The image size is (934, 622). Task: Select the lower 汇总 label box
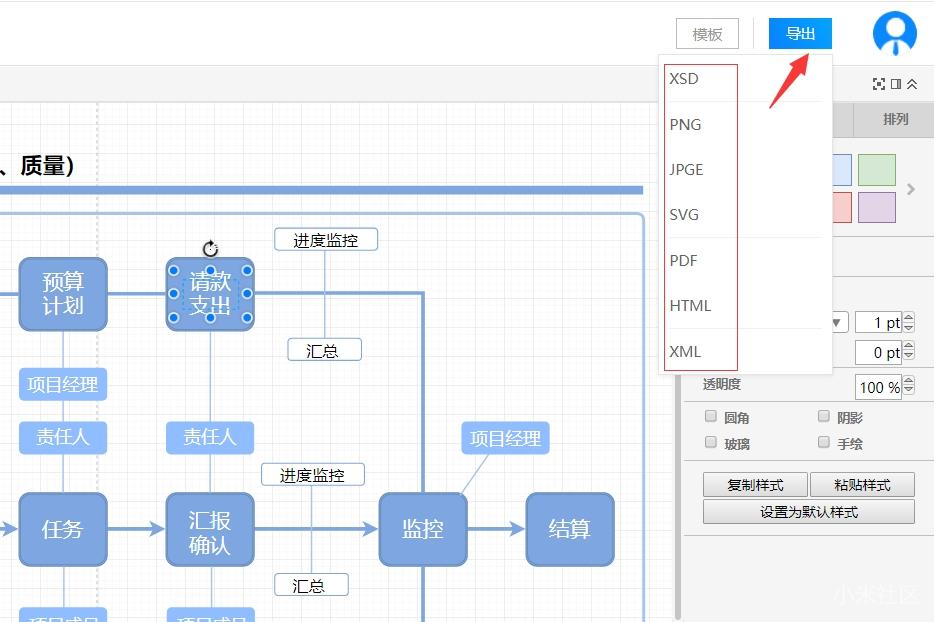[311, 584]
